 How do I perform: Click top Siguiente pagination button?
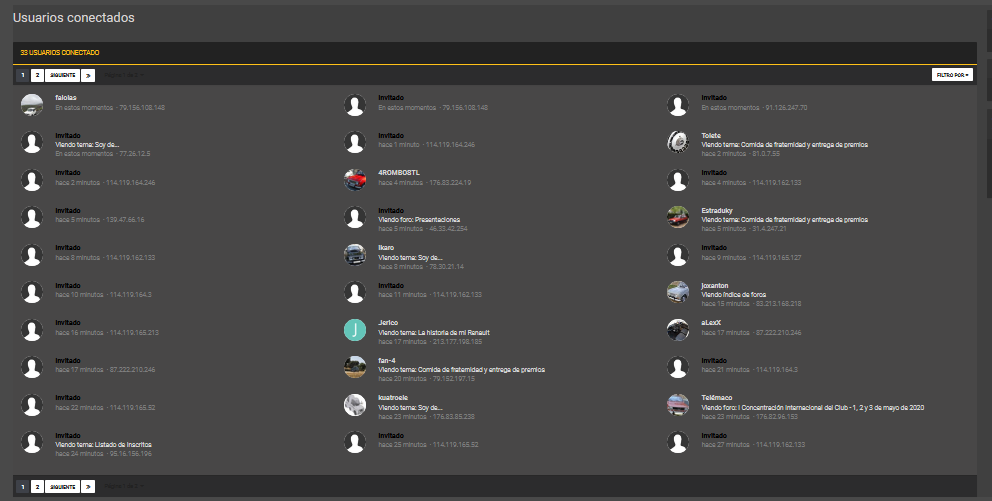(63, 75)
